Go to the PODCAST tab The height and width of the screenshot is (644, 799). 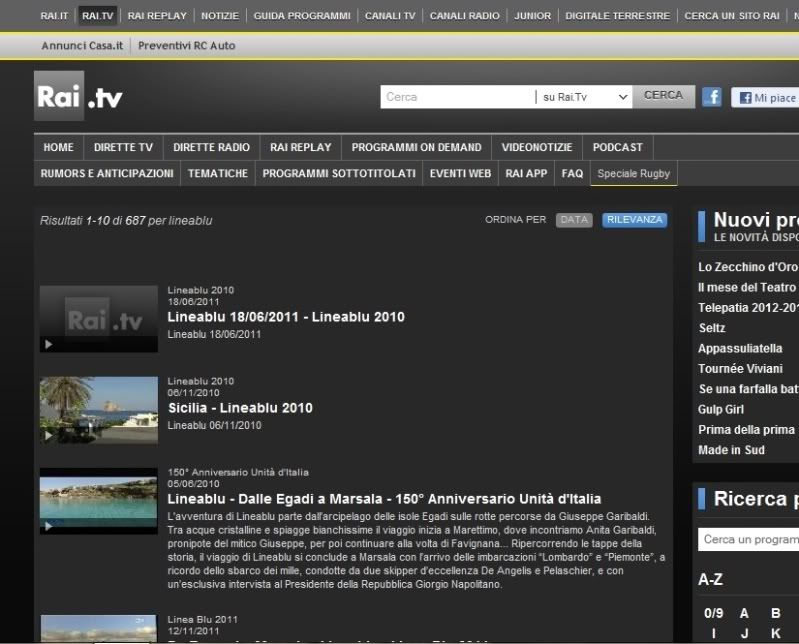pyautogui.click(x=617, y=147)
